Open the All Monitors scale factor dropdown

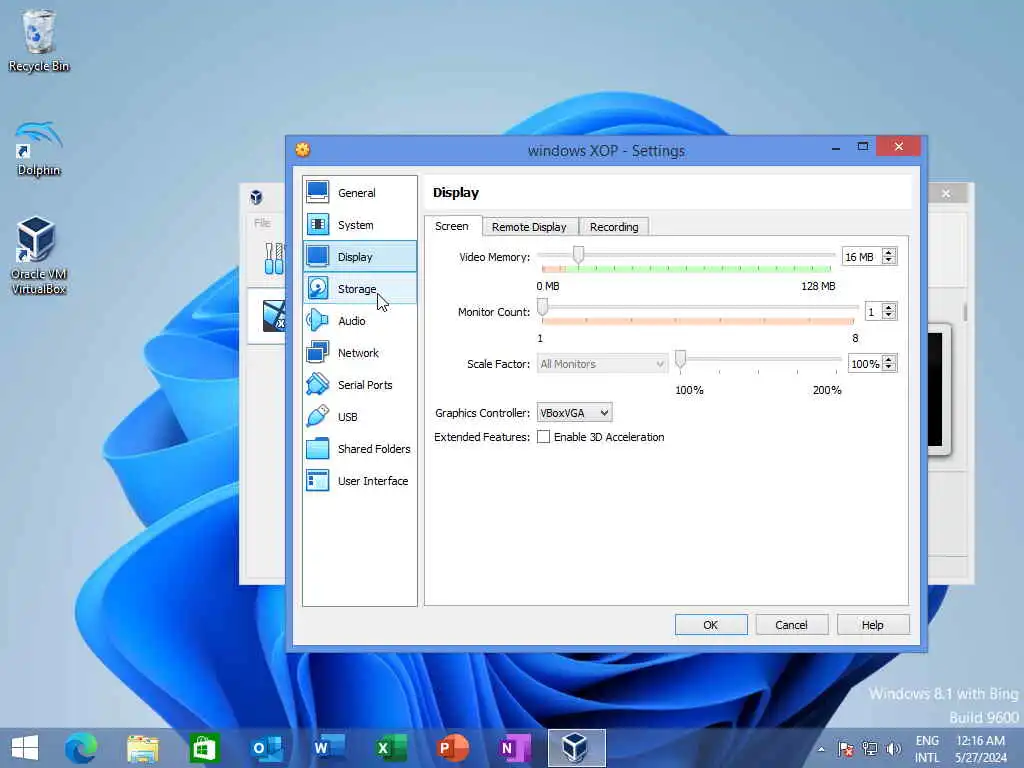point(602,364)
